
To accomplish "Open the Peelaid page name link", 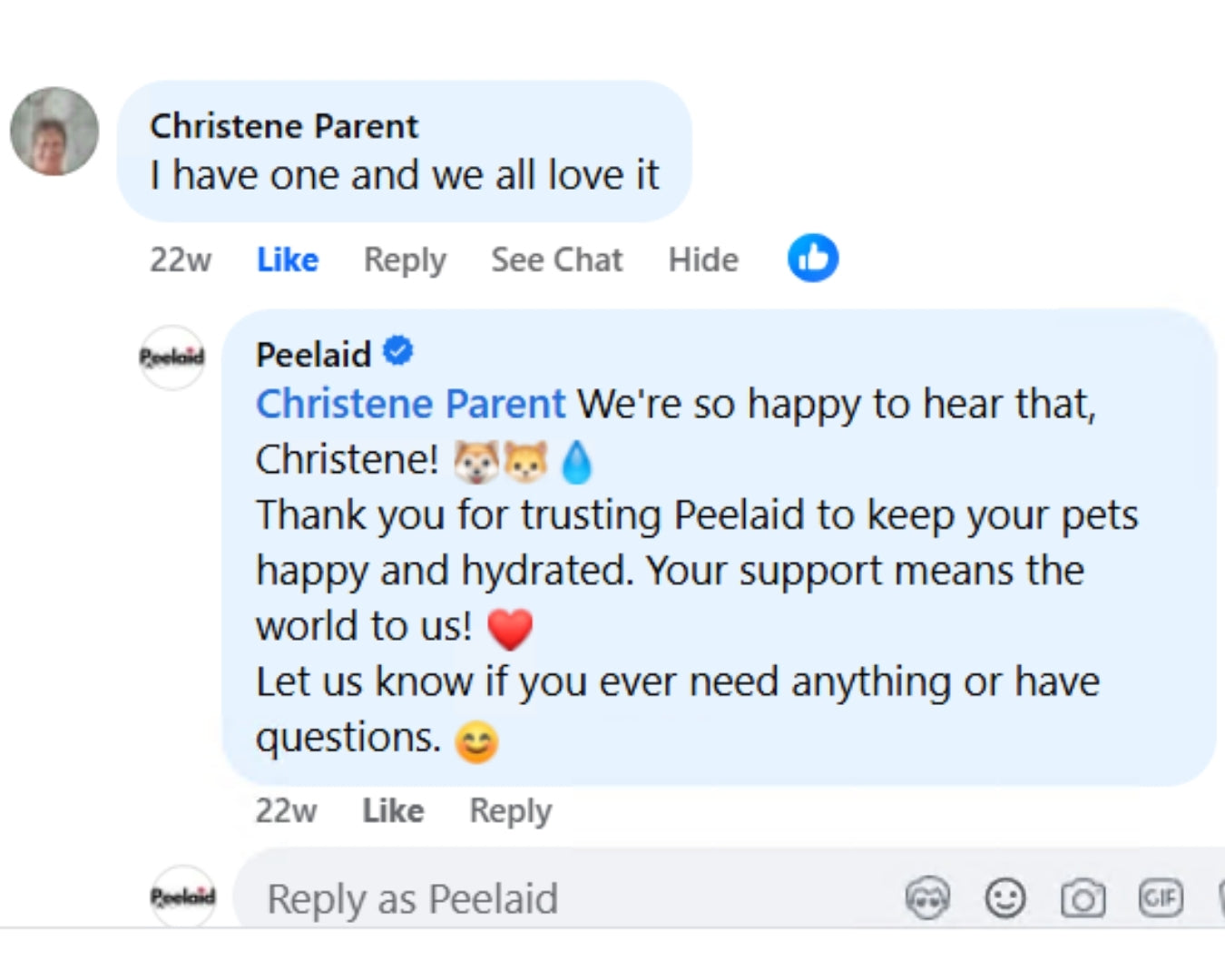I will tap(313, 354).
